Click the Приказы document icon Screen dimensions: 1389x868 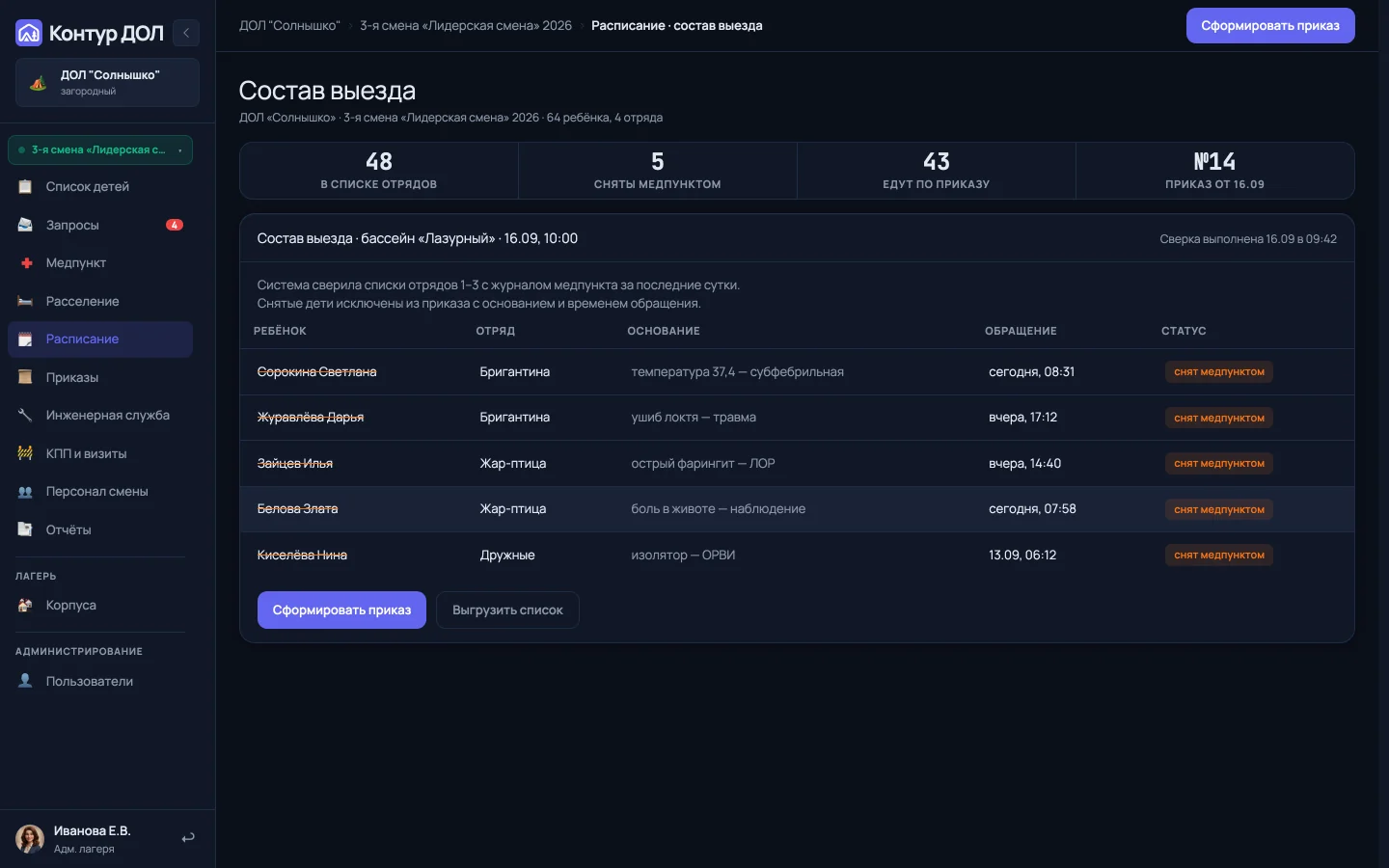coord(25,377)
